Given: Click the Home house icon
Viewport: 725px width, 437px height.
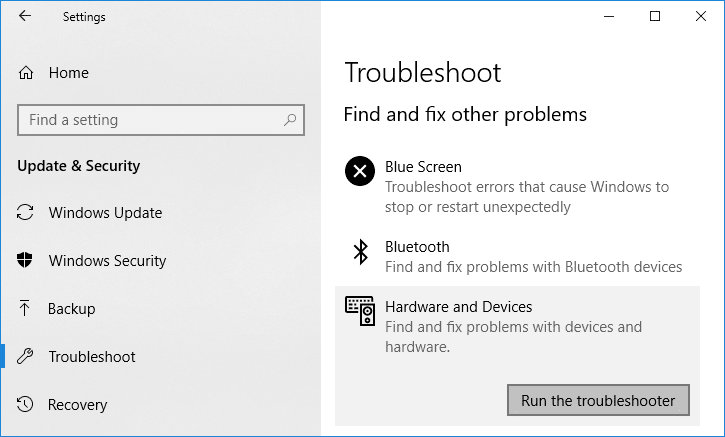Looking at the screenshot, I should click(x=26, y=73).
